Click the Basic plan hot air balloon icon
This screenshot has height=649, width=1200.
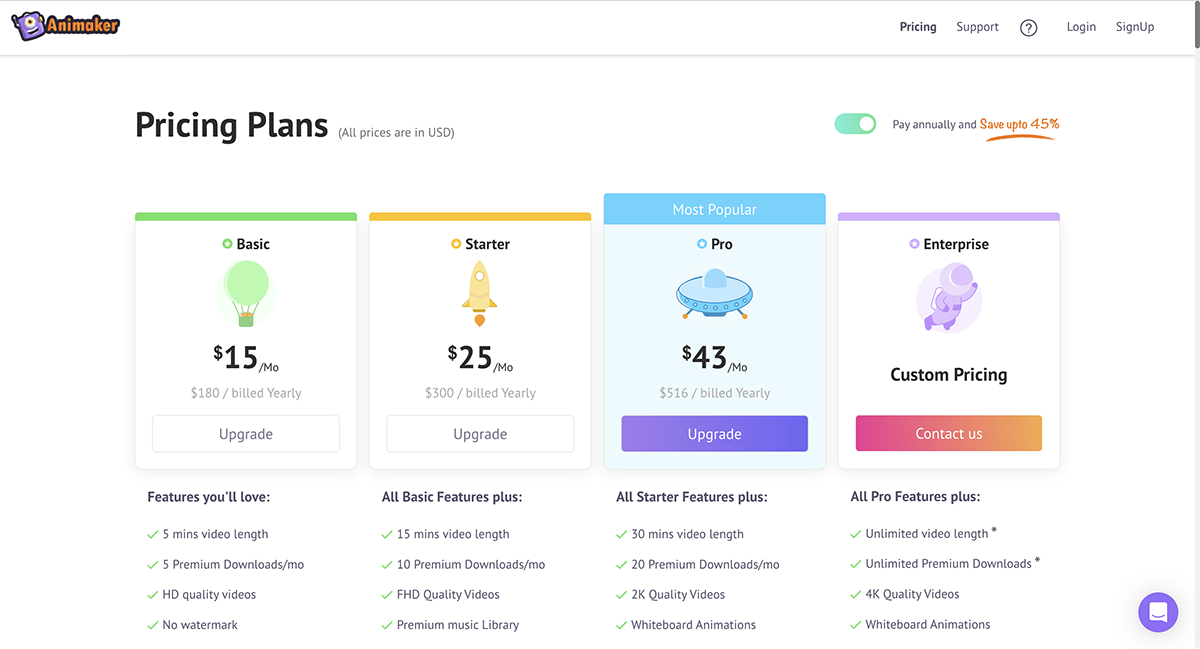[x=246, y=293]
